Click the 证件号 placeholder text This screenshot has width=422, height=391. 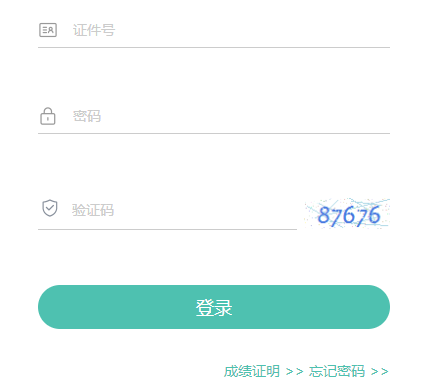[94, 30]
